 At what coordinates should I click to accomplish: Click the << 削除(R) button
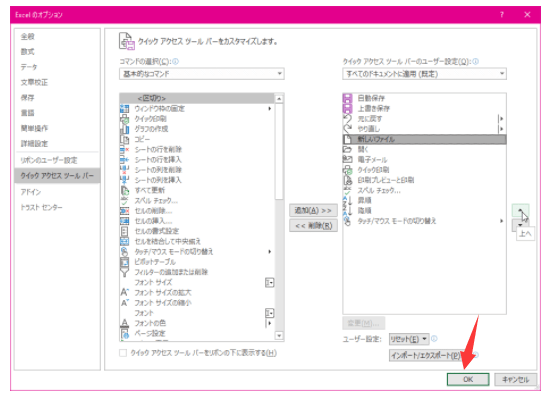(313, 226)
